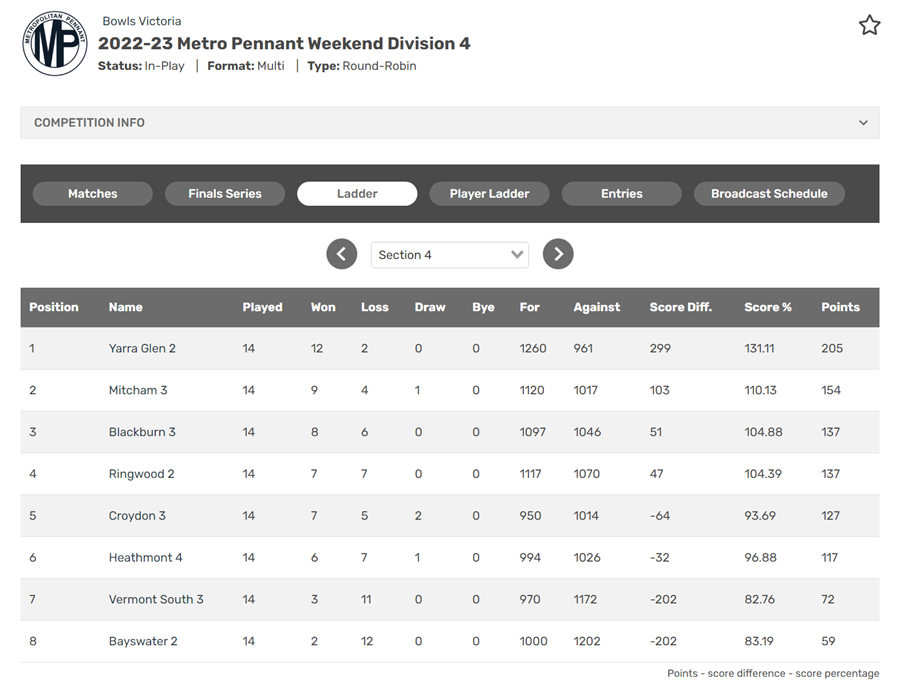Click the Yarra Glen 2 team name

click(142, 348)
